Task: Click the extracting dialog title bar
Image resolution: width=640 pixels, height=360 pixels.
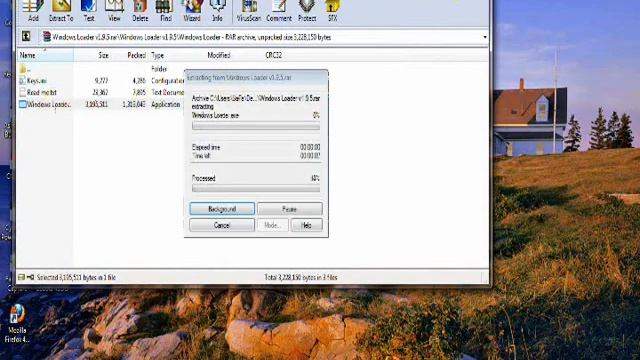Action: pyautogui.click(x=256, y=77)
